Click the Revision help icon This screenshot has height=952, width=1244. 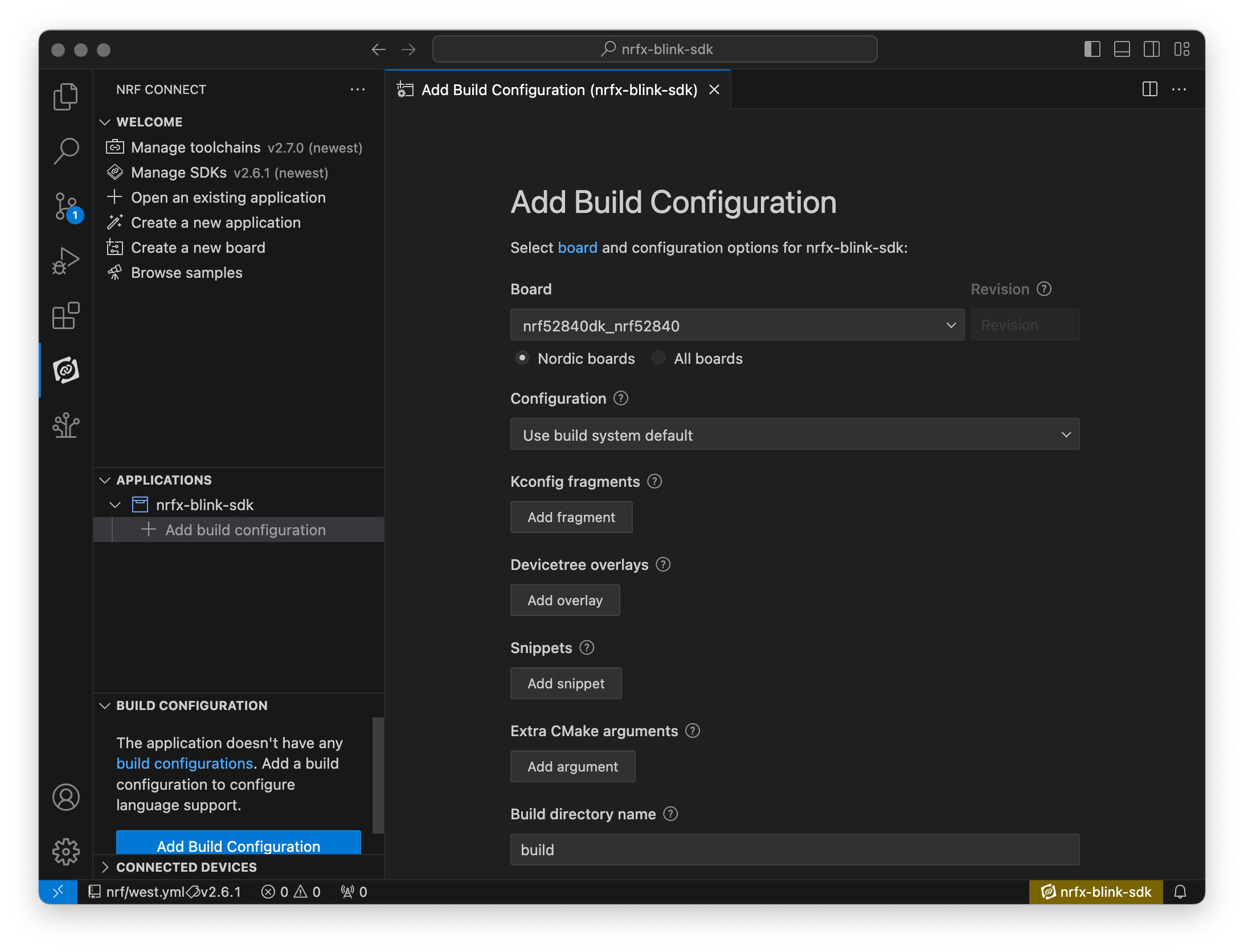(1044, 289)
